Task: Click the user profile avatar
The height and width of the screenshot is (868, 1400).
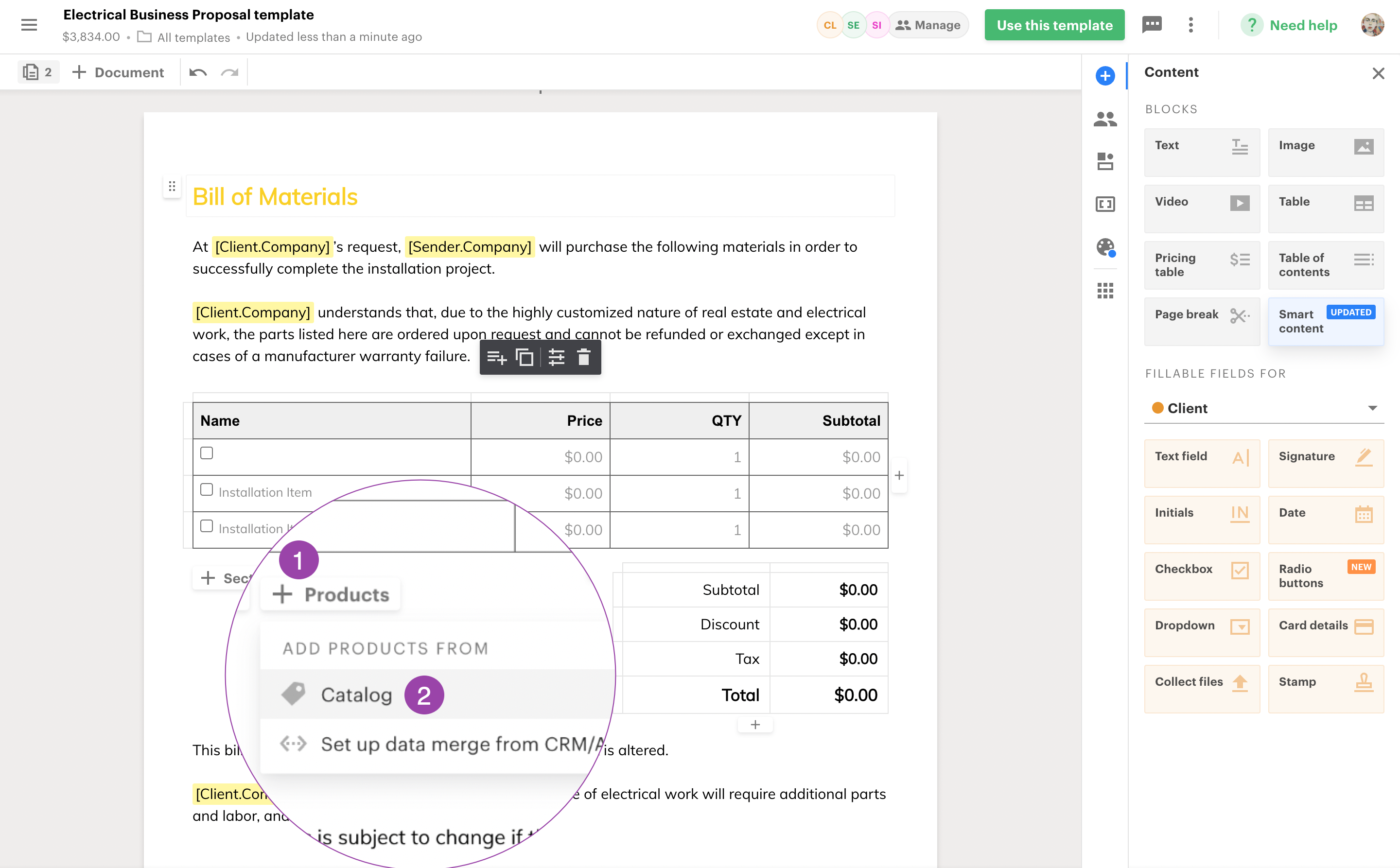Action: click(x=1372, y=25)
